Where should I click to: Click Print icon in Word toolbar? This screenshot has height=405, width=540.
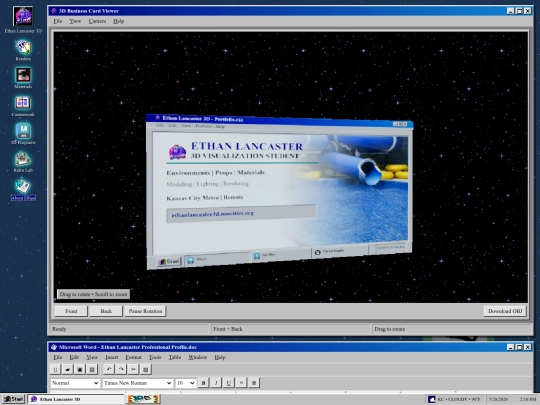coord(92,370)
